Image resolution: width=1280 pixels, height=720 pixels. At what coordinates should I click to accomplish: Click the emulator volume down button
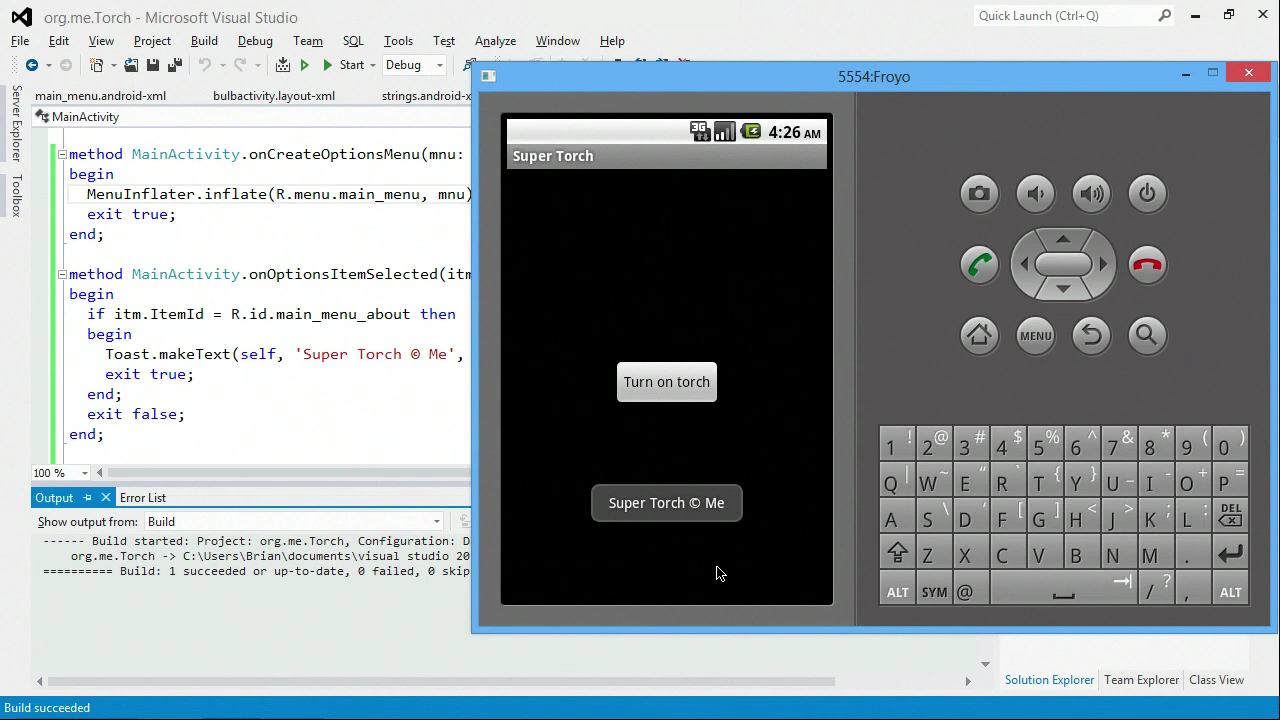pos(1035,194)
